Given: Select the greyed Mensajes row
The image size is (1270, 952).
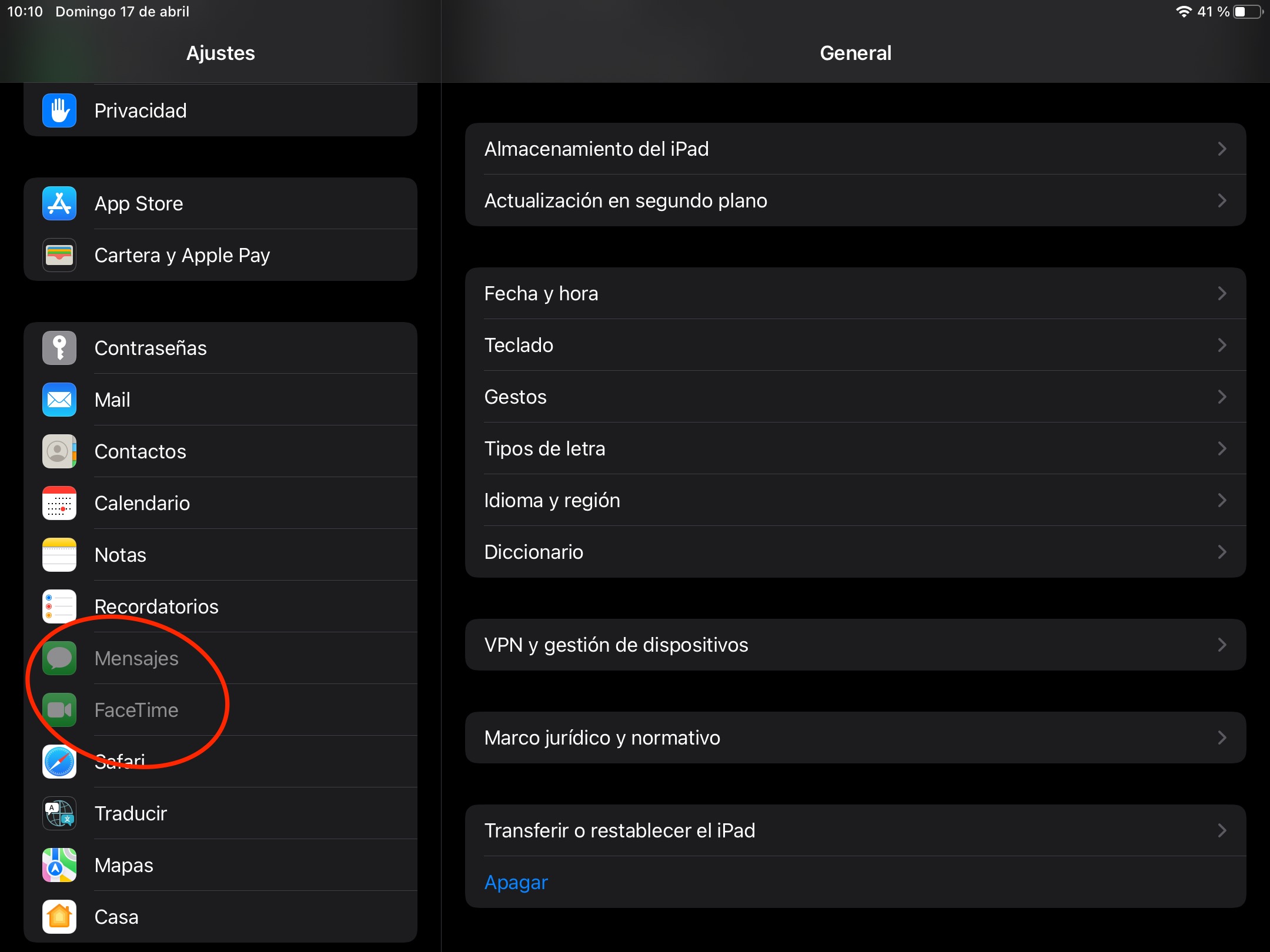Looking at the screenshot, I should 220,658.
